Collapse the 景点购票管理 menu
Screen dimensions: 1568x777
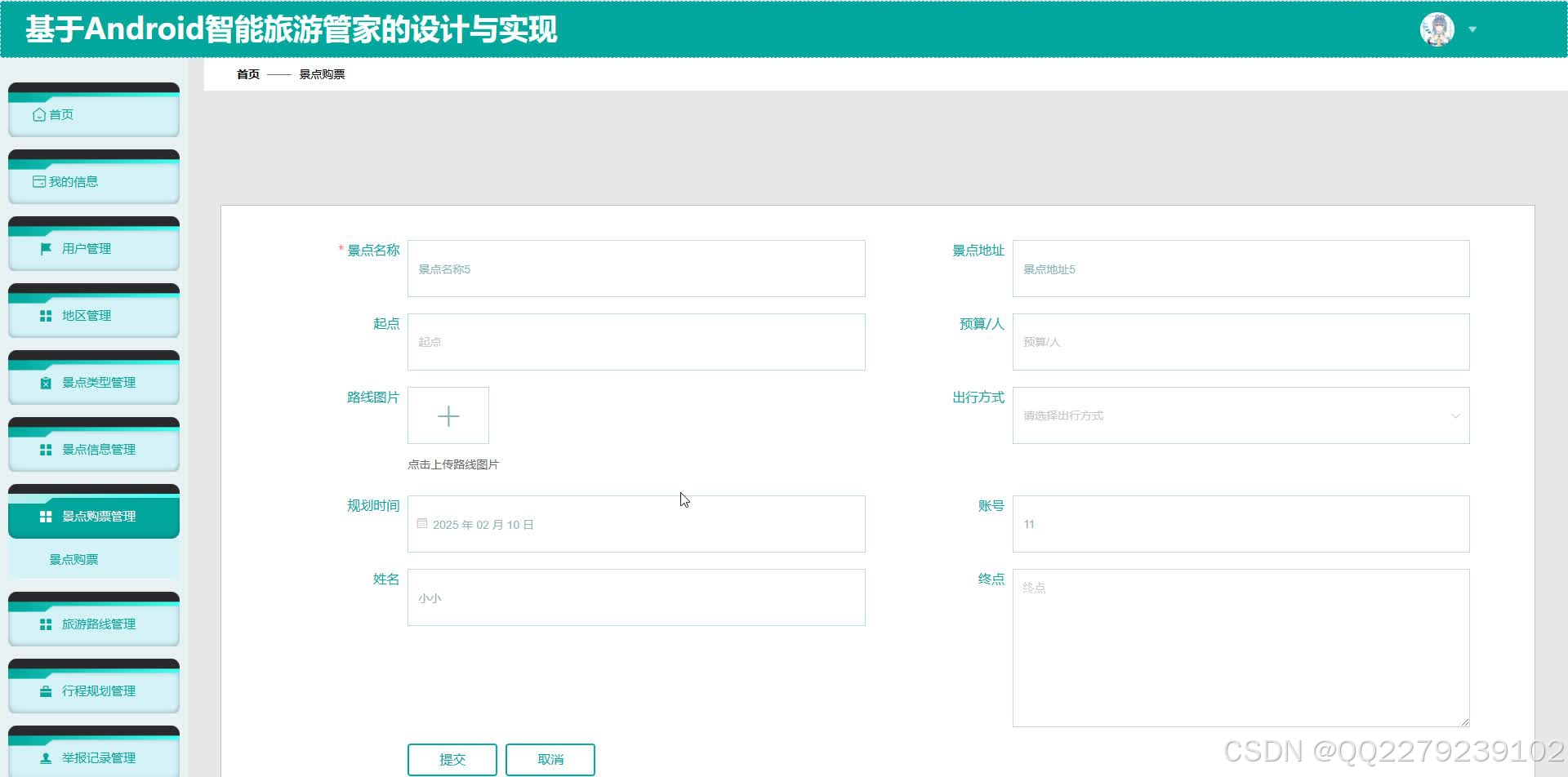[x=94, y=512]
